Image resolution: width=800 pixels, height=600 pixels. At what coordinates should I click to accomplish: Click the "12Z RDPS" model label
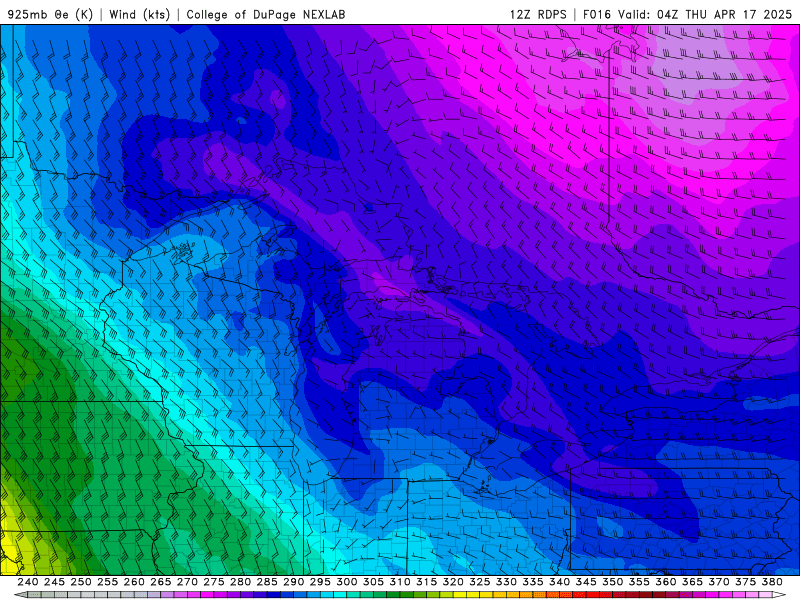[x=538, y=14]
